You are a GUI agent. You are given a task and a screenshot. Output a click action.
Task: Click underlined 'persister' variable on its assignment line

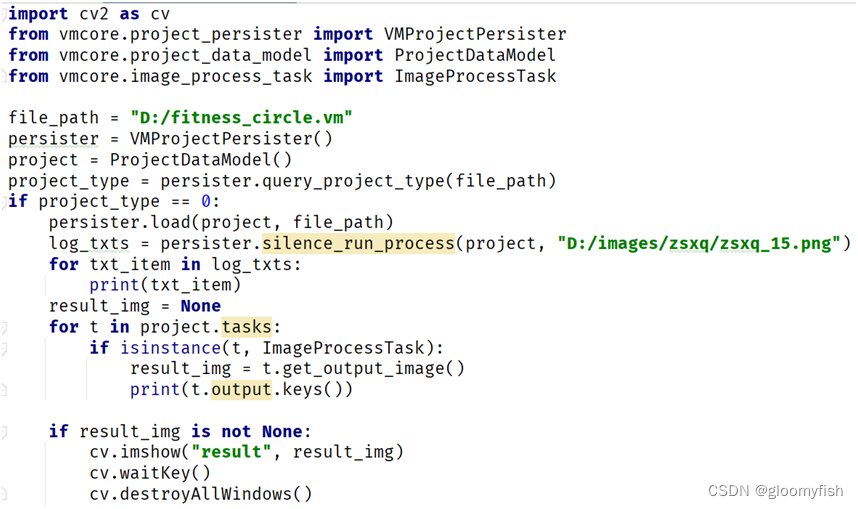point(53,139)
